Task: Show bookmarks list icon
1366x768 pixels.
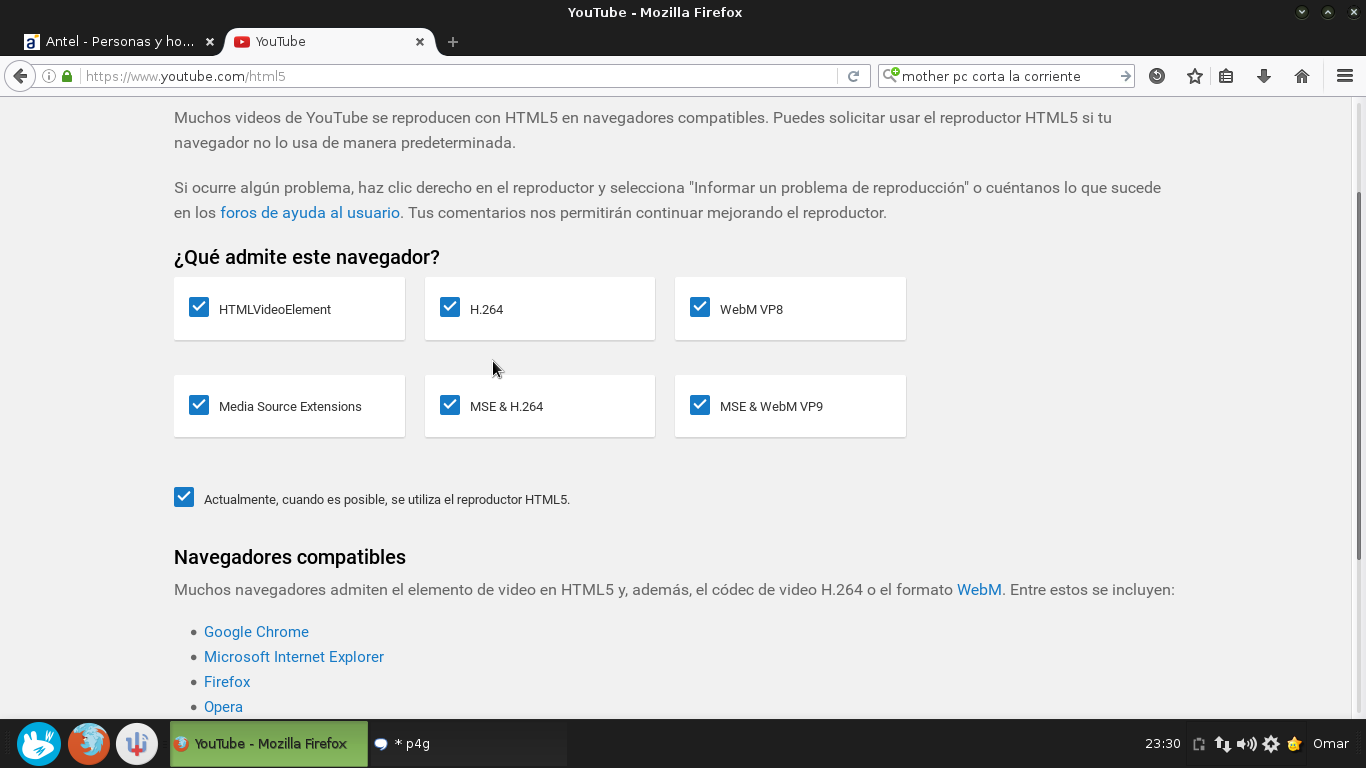Action: pos(1226,76)
